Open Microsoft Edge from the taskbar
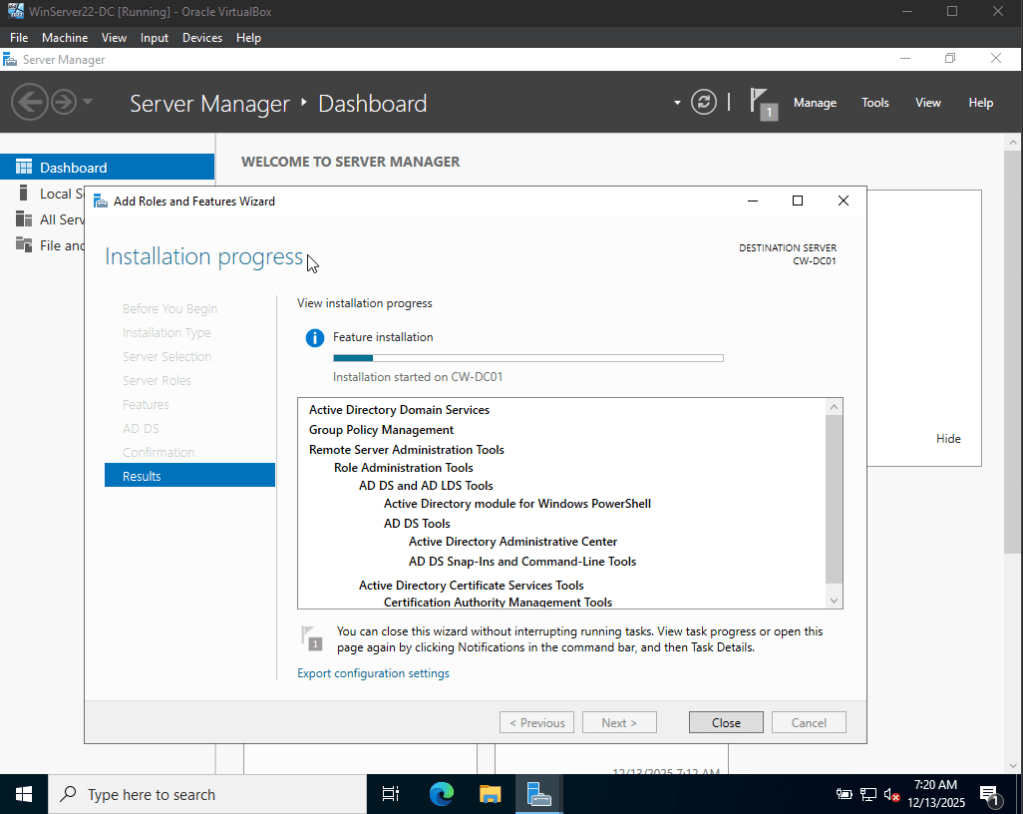This screenshot has width=1023, height=814. coord(442,794)
